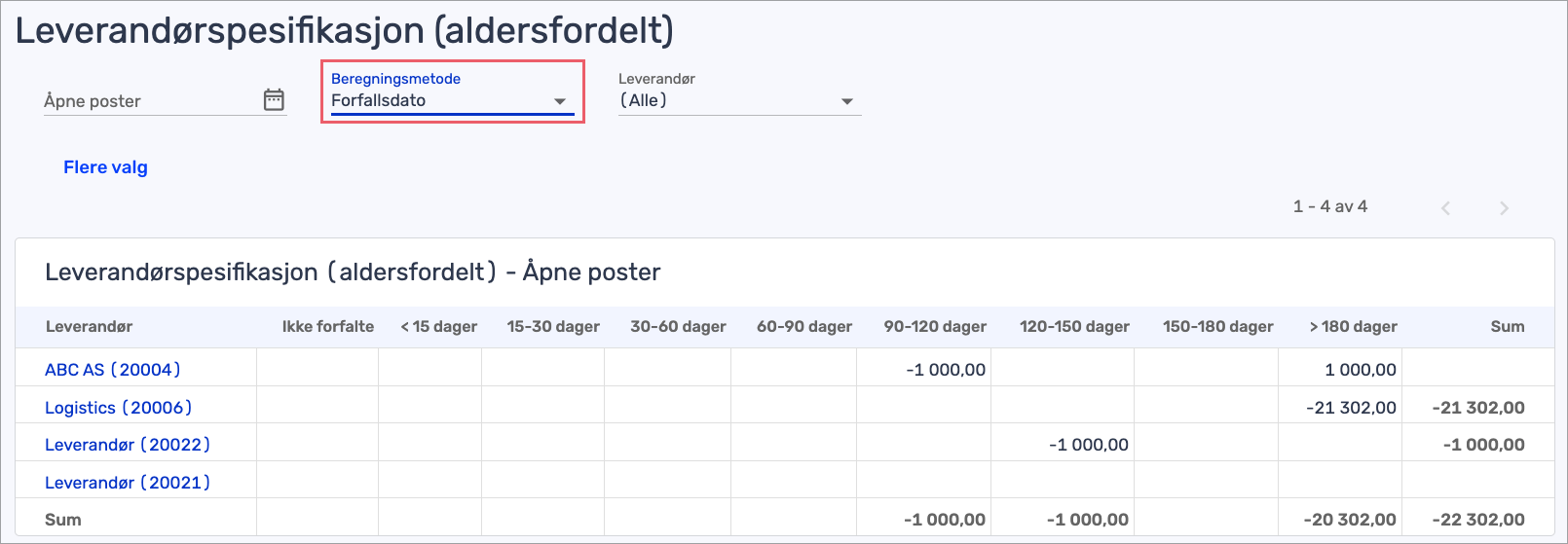Select the 90-120 dager column header

[x=935, y=327]
